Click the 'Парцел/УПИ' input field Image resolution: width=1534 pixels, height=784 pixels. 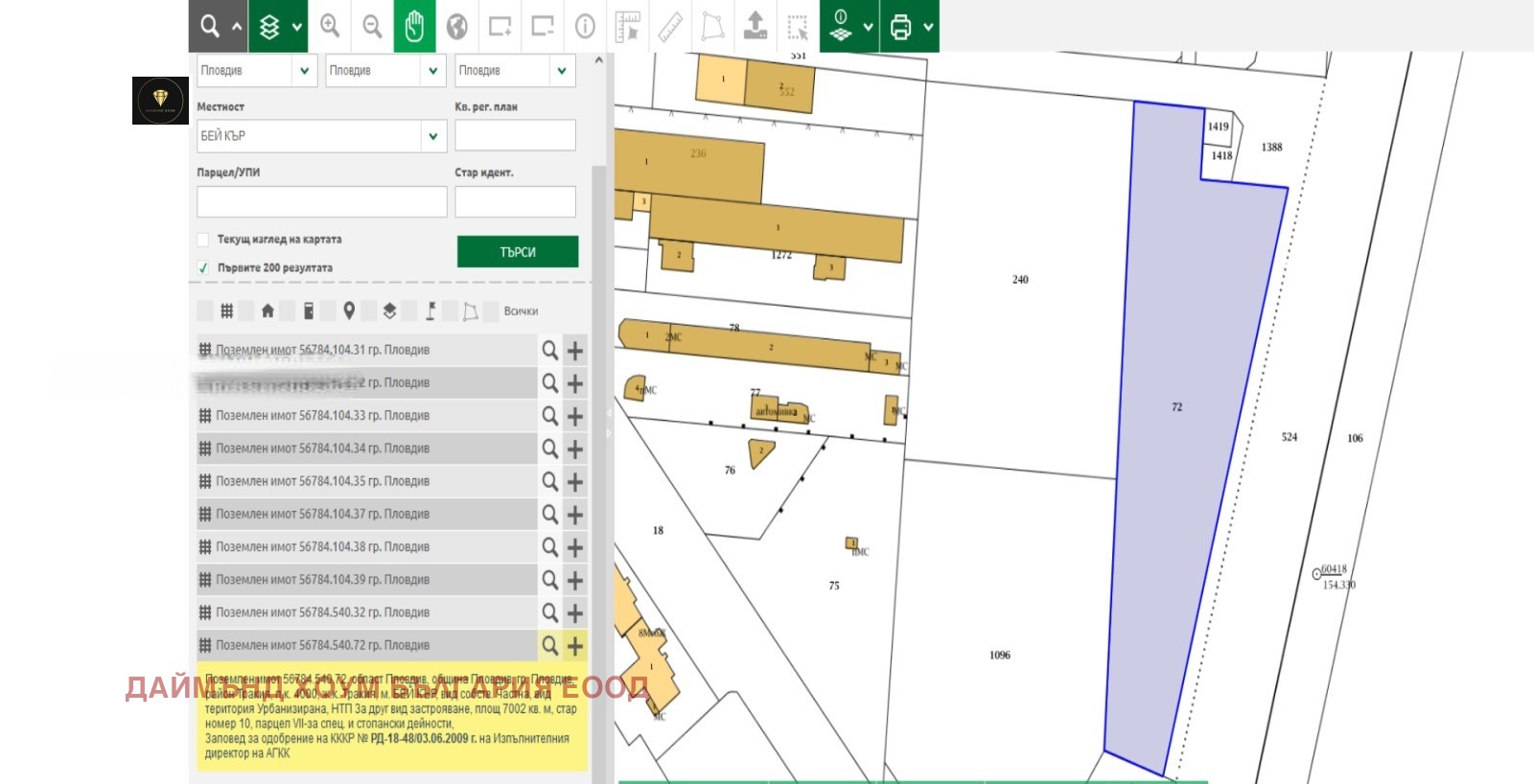(321, 202)
